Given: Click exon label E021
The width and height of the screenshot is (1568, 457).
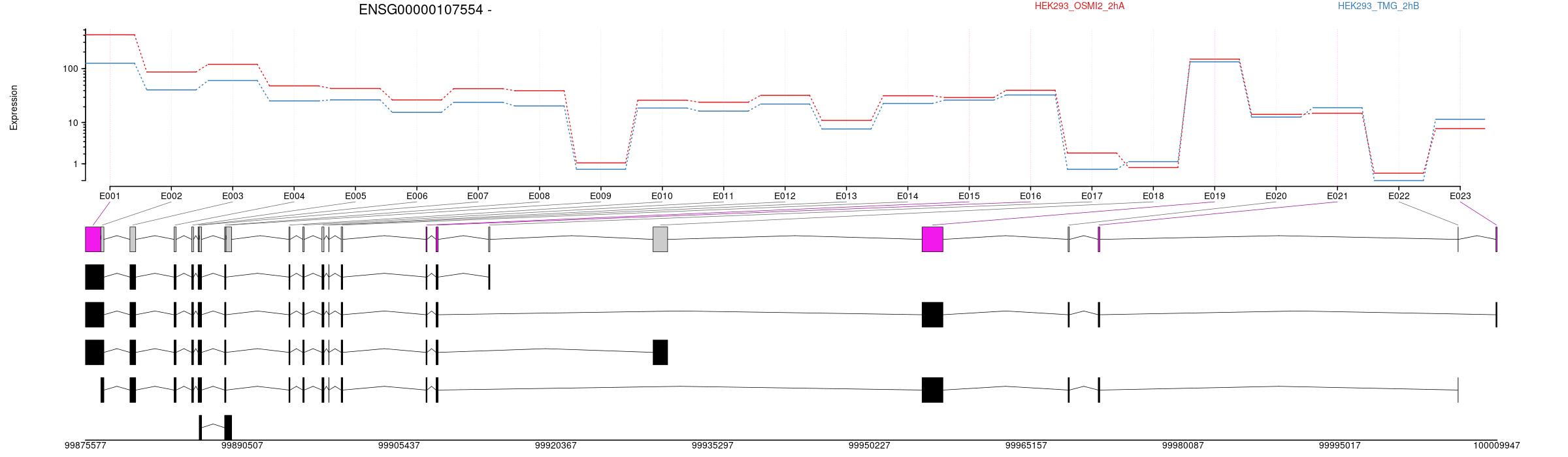Looking at the screenshot, I should (1337, 196).
